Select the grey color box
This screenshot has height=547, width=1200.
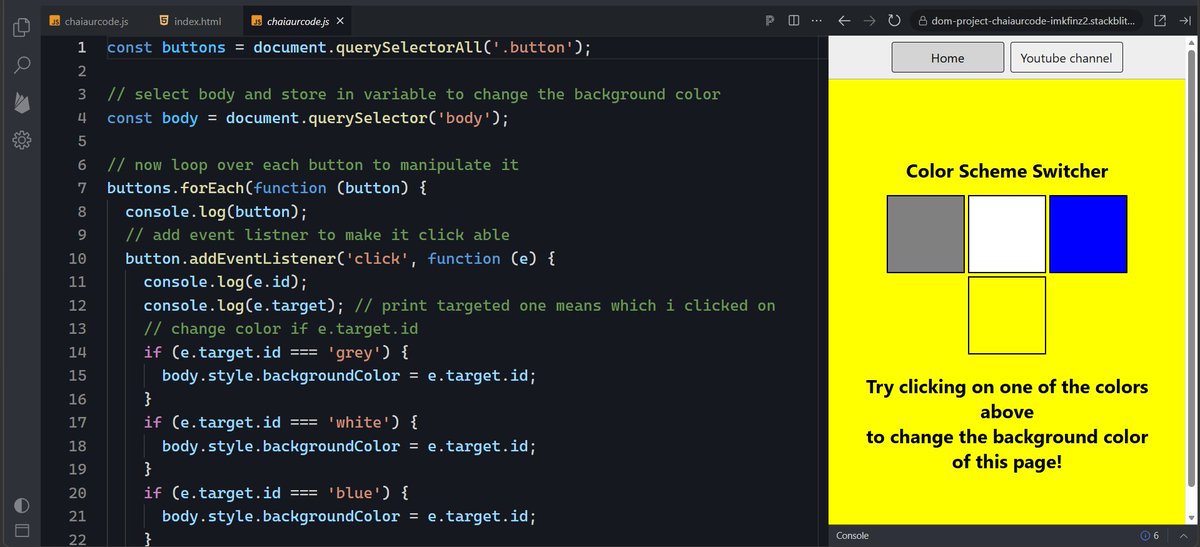click(926, 234)
